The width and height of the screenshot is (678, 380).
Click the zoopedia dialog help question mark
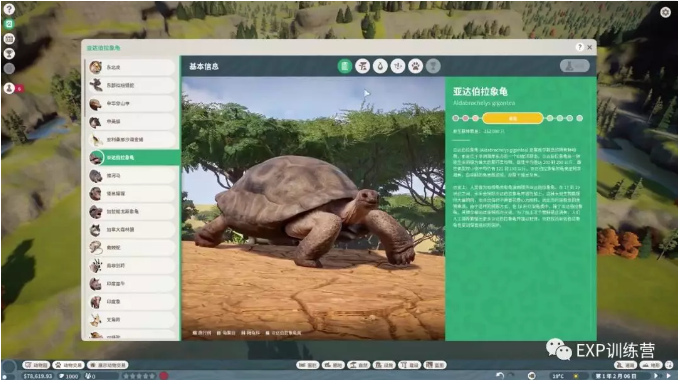[x=579, y=47]
